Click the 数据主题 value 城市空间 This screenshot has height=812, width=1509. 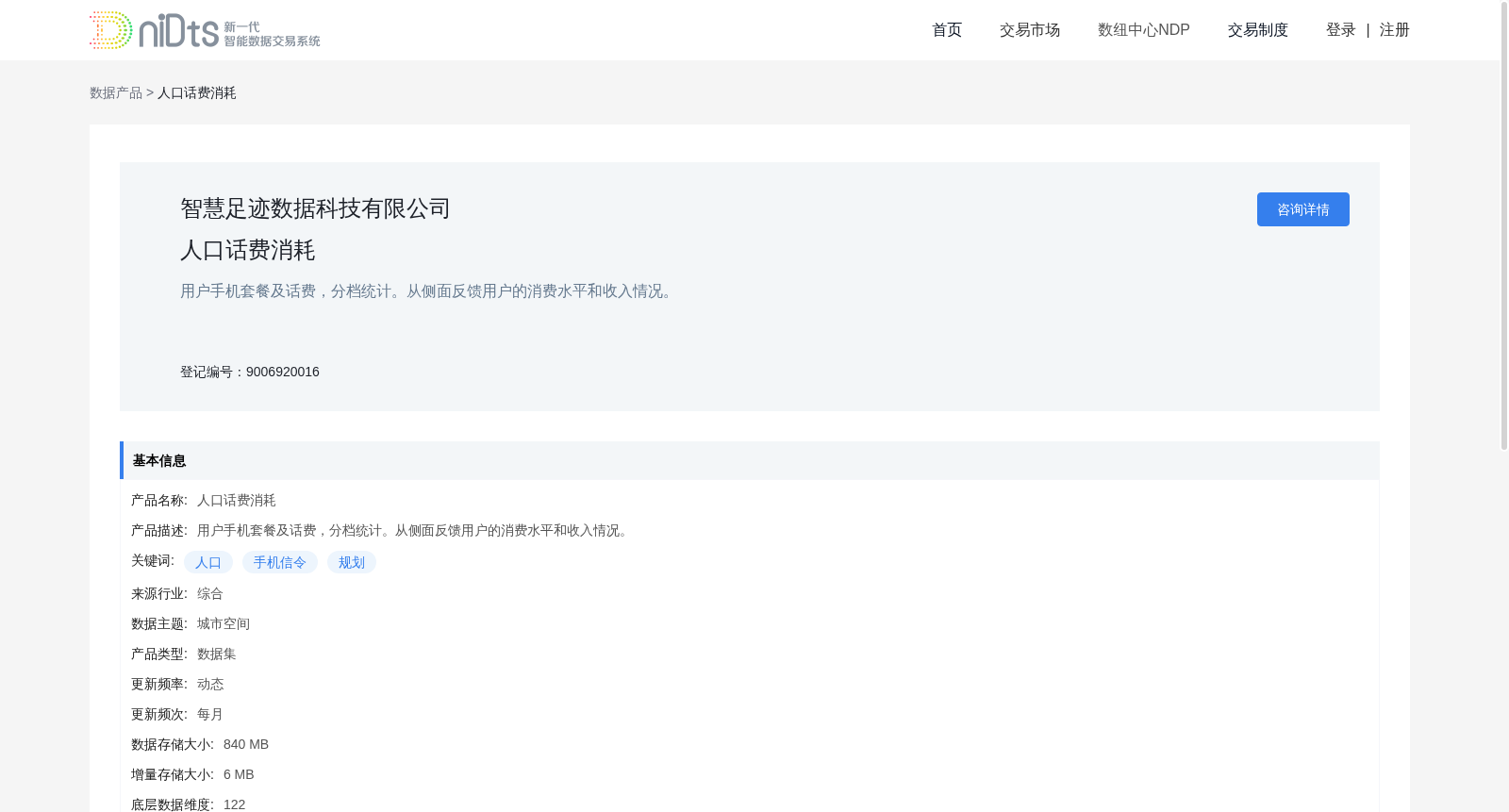[x=224, y=623]
